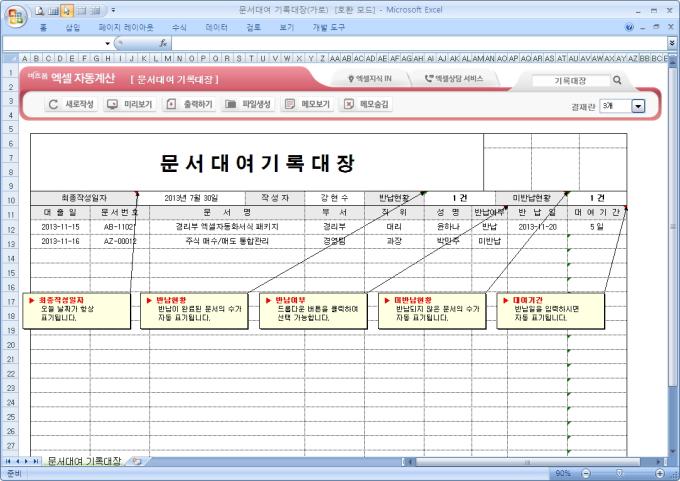Open the 엑셀지식 IN tab

pos(370,79)
